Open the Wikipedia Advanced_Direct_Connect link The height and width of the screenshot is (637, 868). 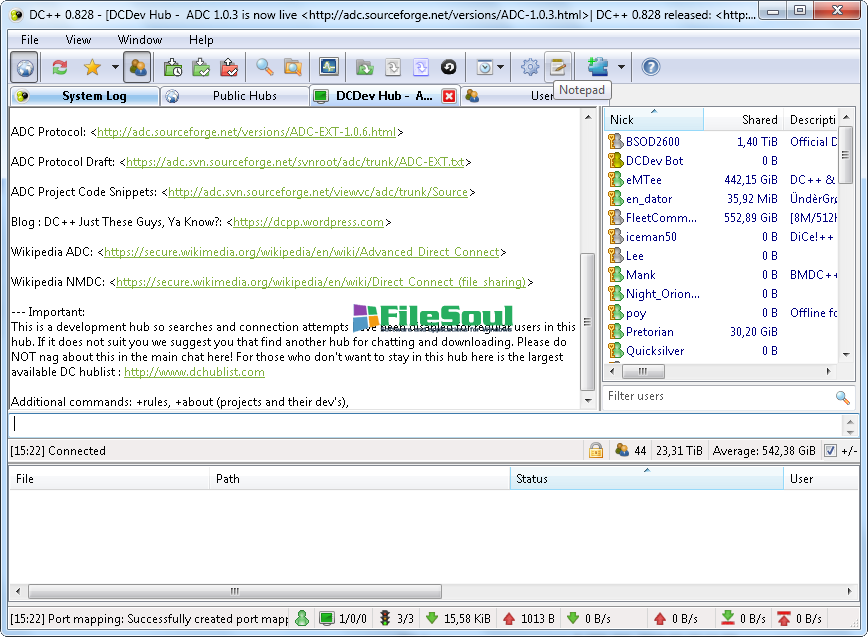[x=302, y=252]
